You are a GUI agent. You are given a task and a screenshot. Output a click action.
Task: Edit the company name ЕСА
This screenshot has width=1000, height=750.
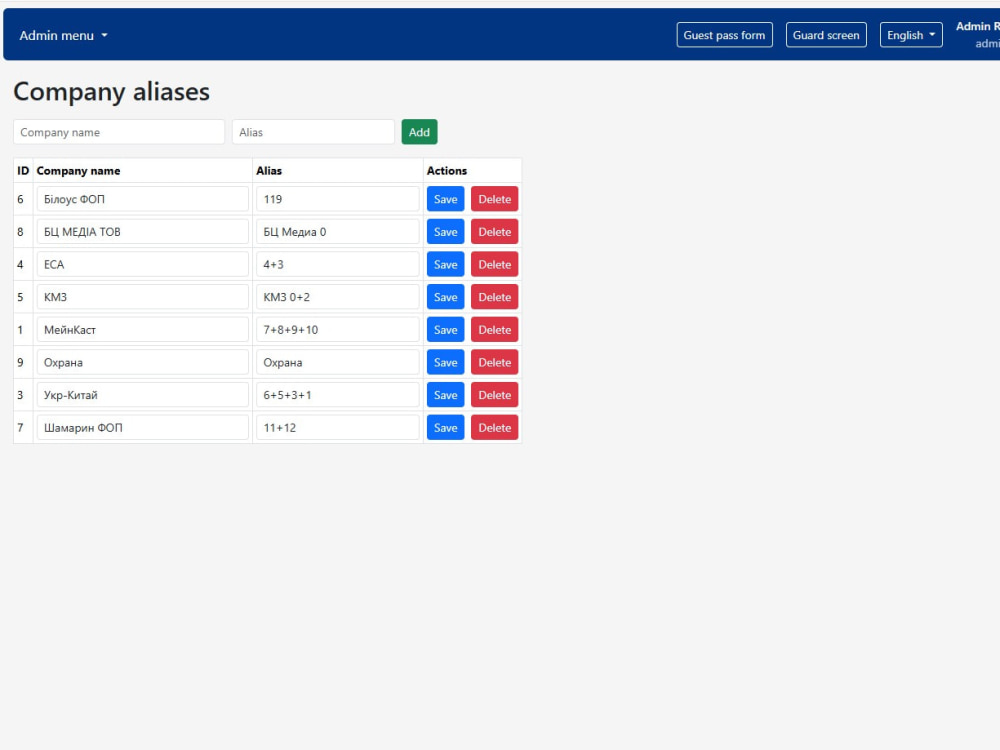click(142, 264)
